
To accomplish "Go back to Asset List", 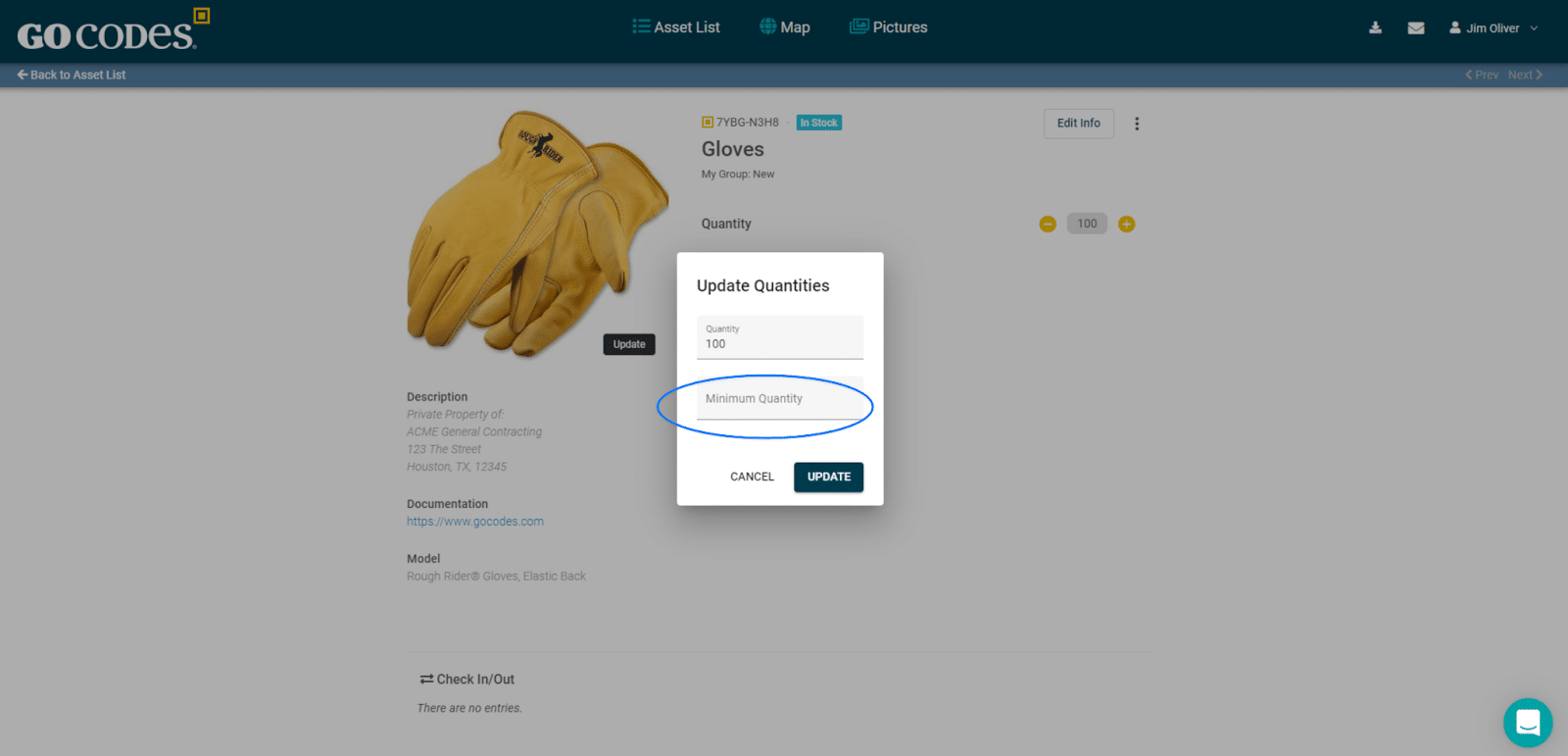I will tap(72, 75).
